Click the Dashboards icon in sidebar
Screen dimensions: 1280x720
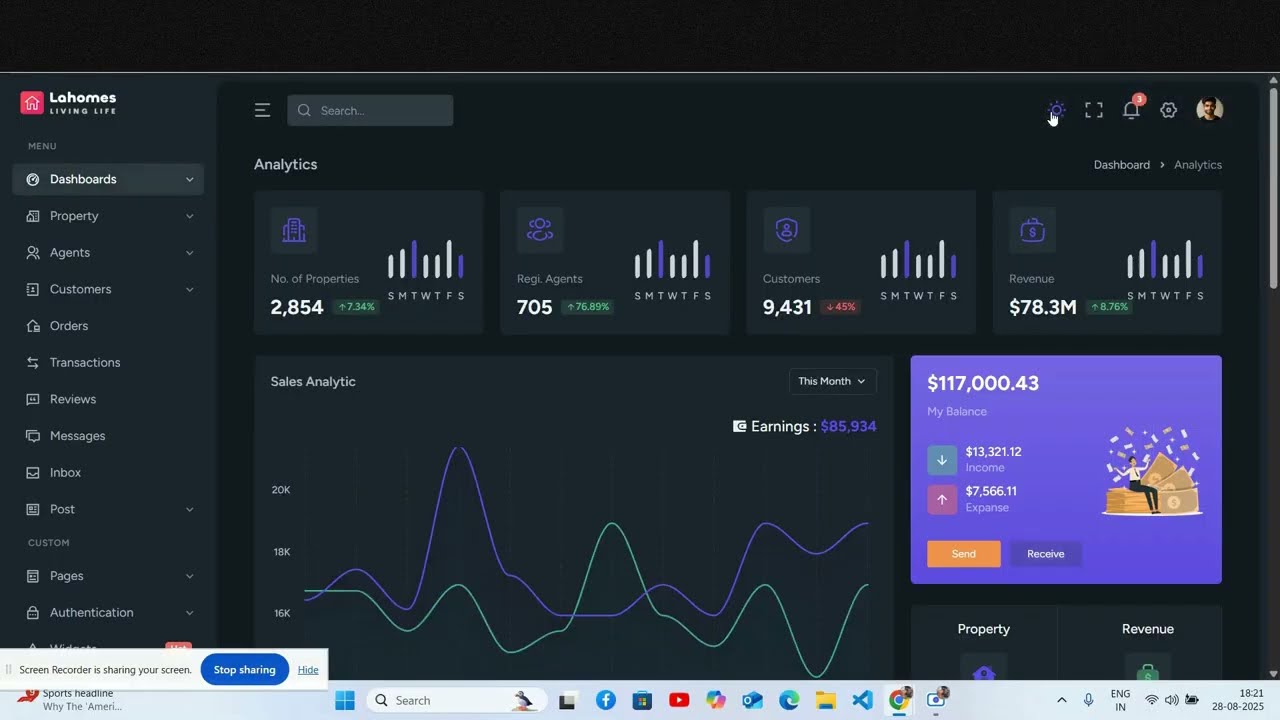tap(33, 179)
